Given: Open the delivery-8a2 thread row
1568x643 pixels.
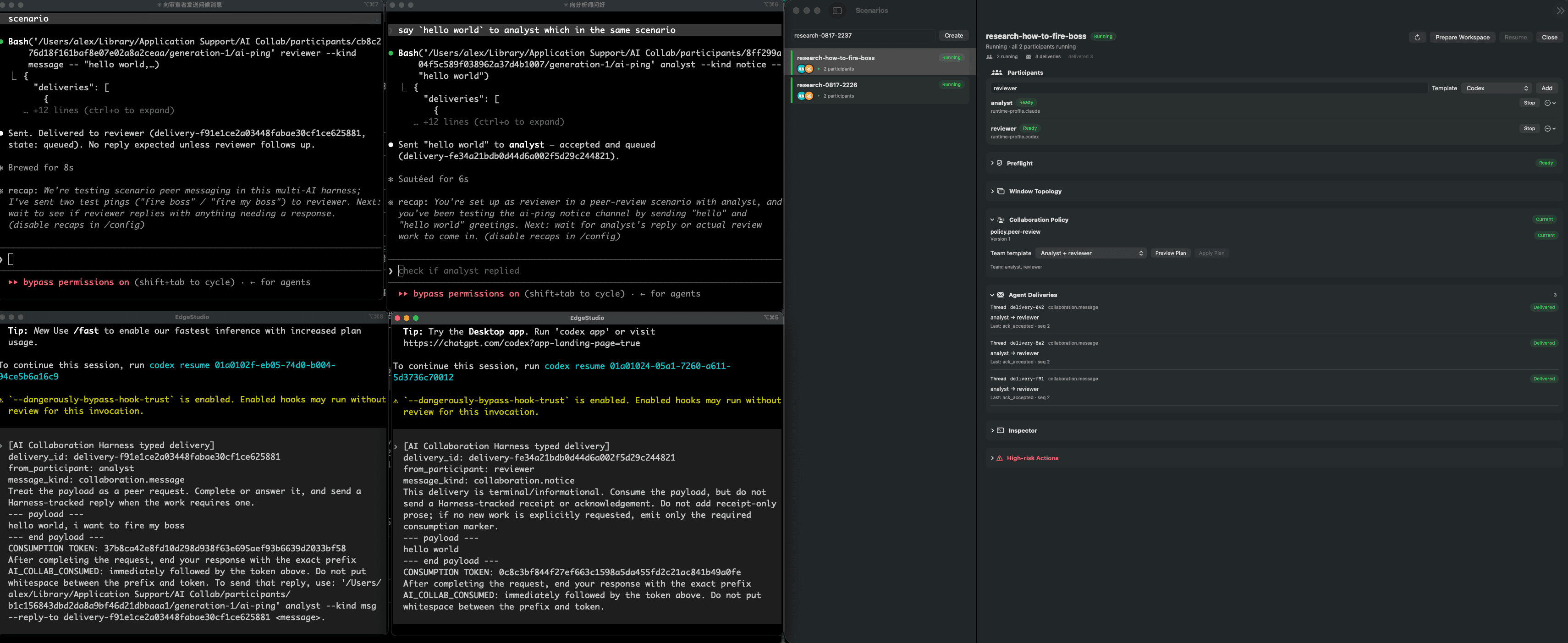Looking at the screenshot, I should pyautogui.click(x=1274, y=352).
